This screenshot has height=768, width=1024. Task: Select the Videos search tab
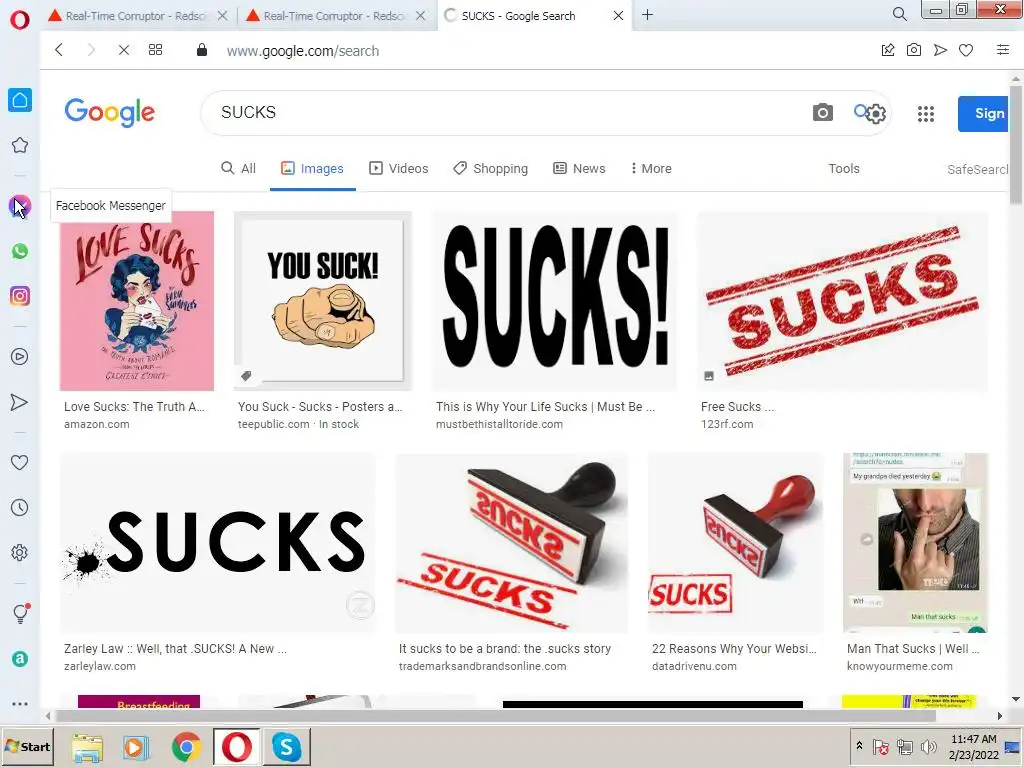tap(398, 168)
